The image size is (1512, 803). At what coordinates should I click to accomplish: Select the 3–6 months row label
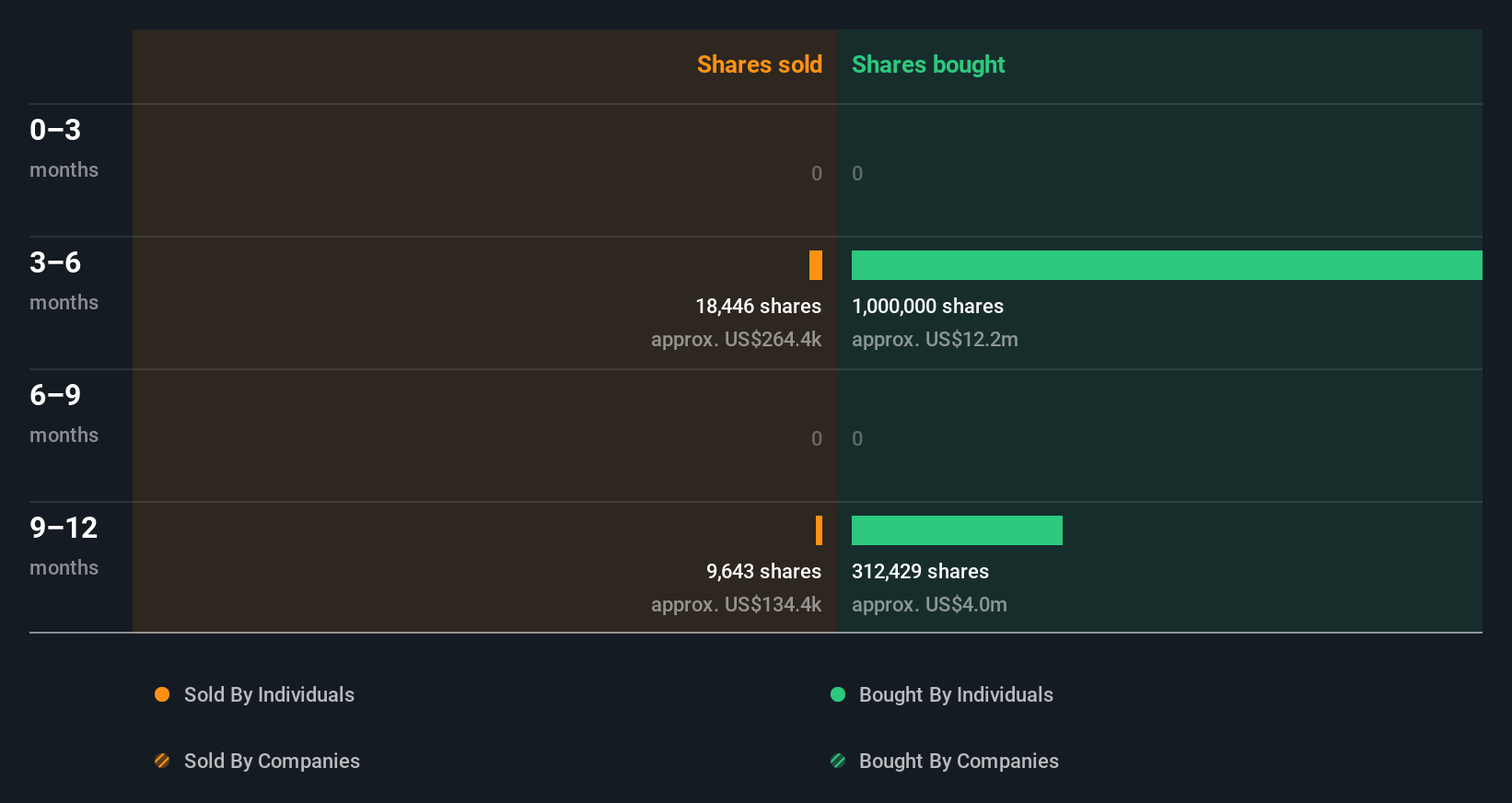click(x=64, y=280)
